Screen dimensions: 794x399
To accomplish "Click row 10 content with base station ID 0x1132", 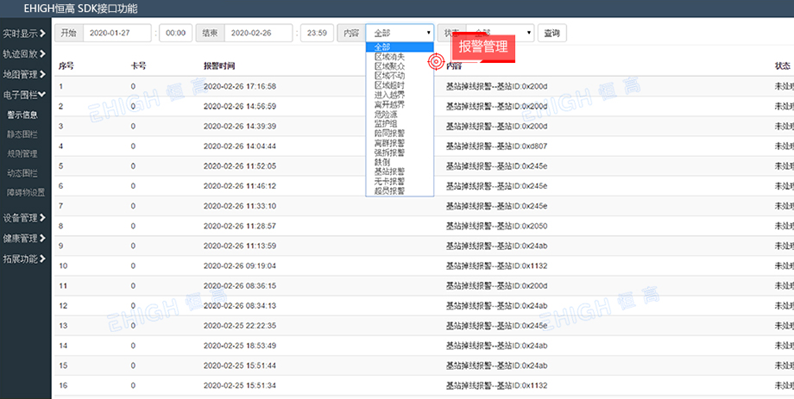I will [497, 266].
